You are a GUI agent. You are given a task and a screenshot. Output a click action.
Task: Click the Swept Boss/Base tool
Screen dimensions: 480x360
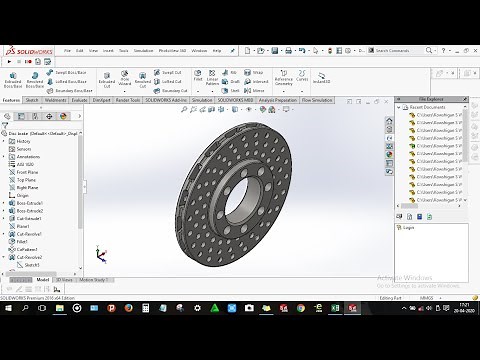[x=67, y=72]
